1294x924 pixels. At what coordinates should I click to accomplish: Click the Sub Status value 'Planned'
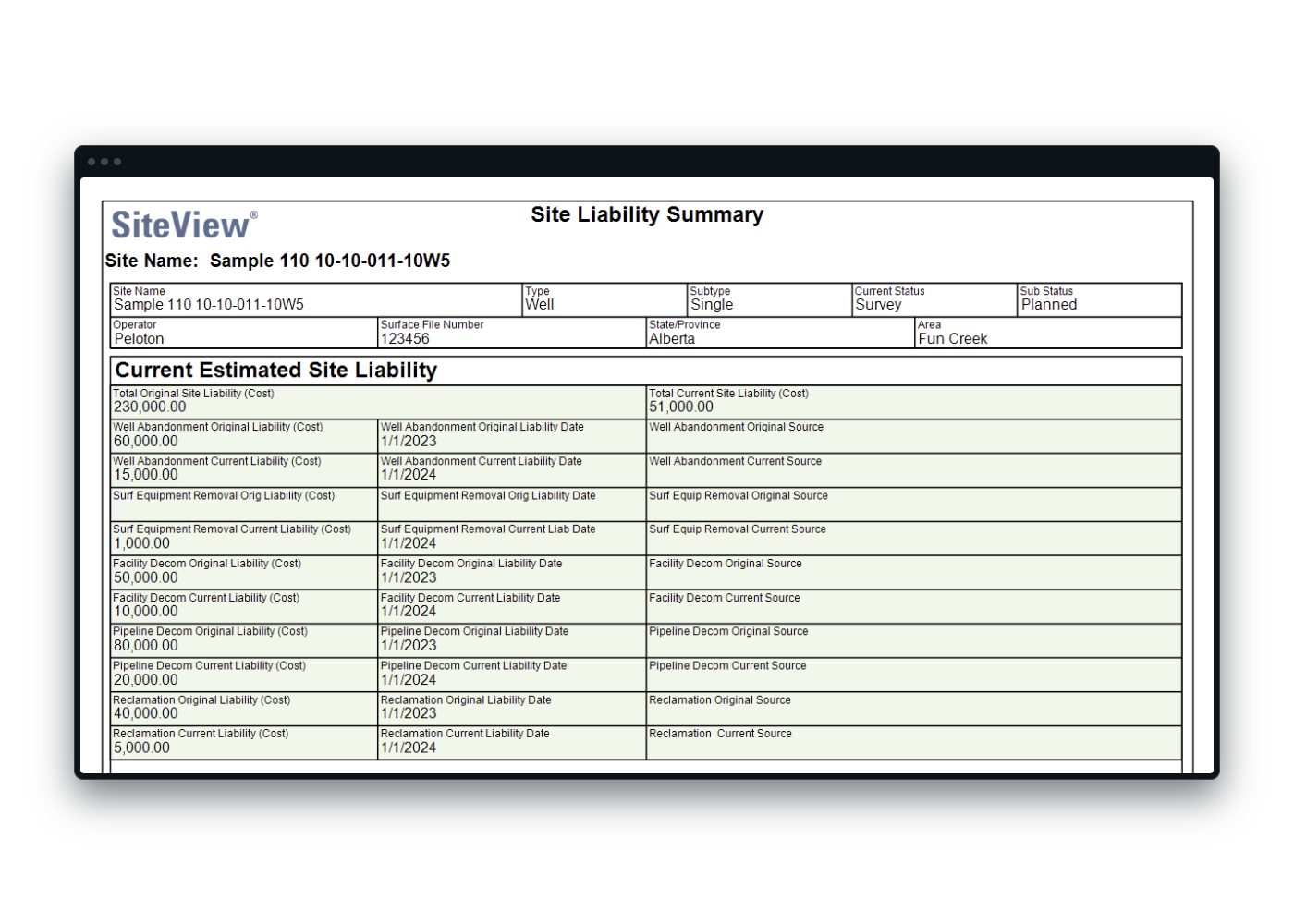click(x=1049, y=305)
